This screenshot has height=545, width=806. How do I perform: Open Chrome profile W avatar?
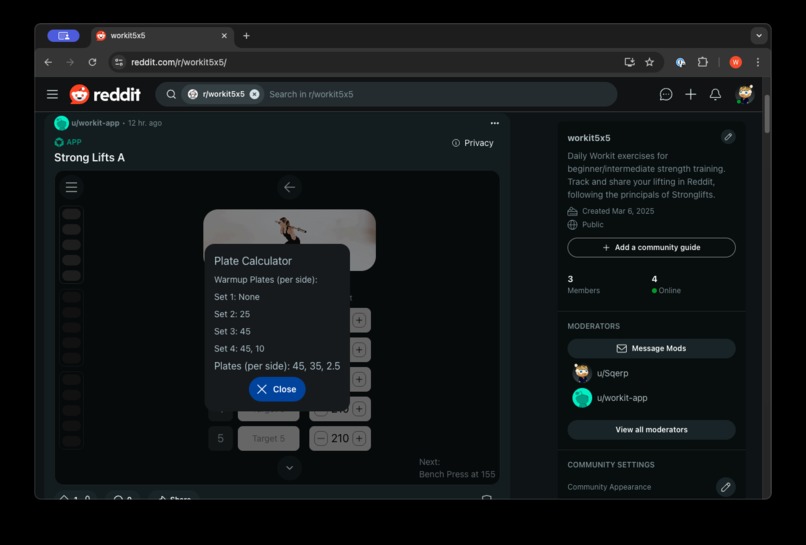(736, 62)
